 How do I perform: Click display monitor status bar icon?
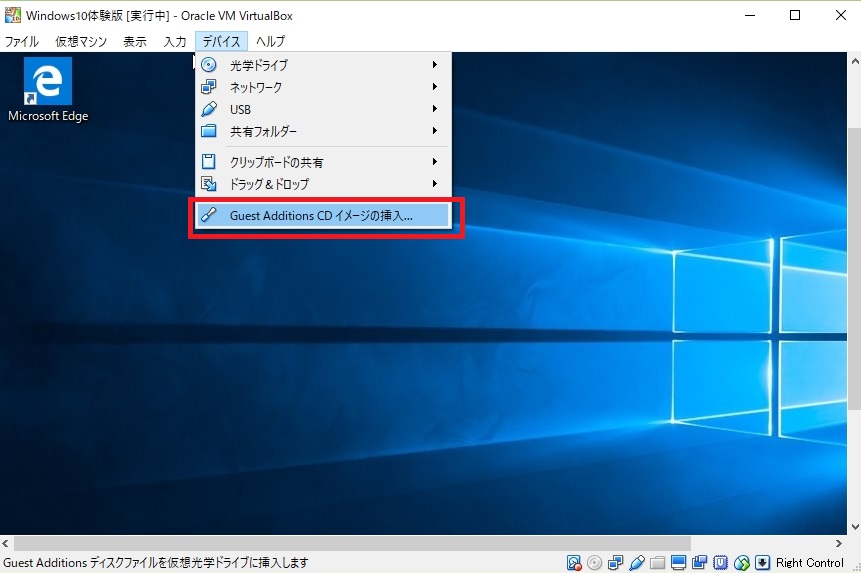point(679,563)
